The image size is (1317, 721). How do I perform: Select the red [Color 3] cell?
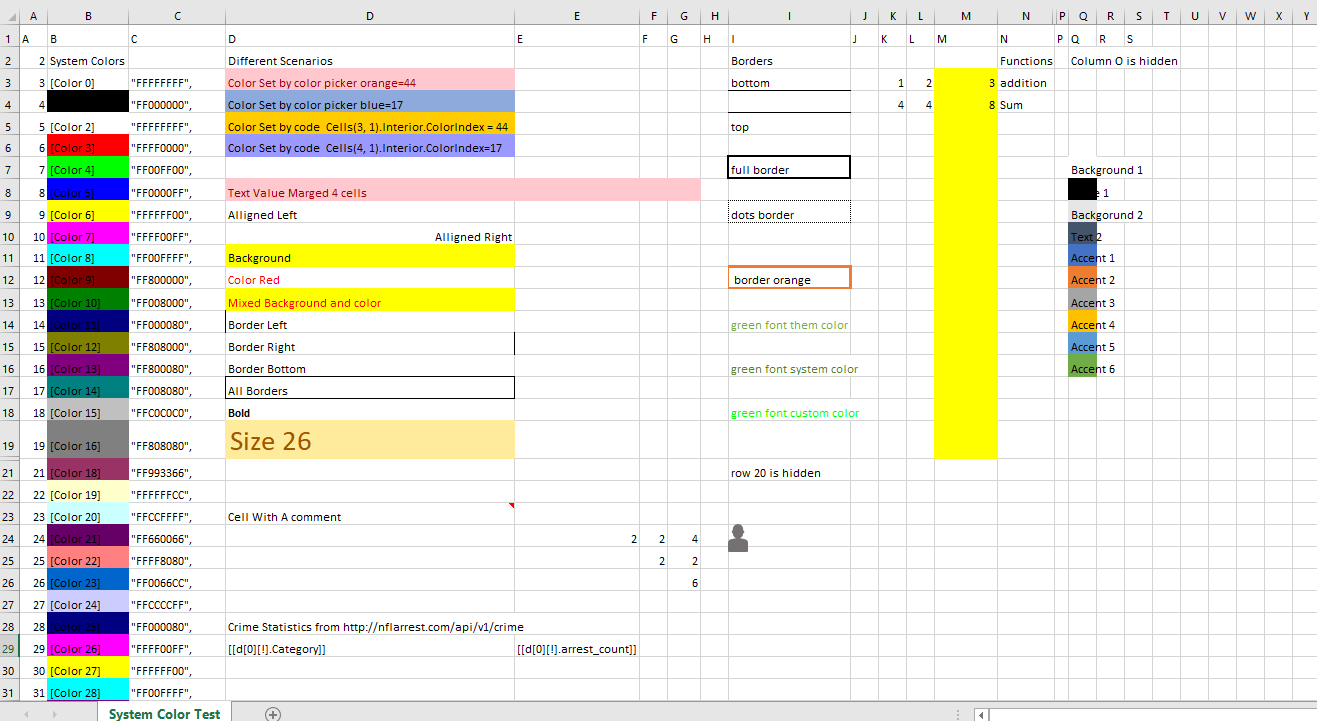pyautogui.click(x=88, y=148)
